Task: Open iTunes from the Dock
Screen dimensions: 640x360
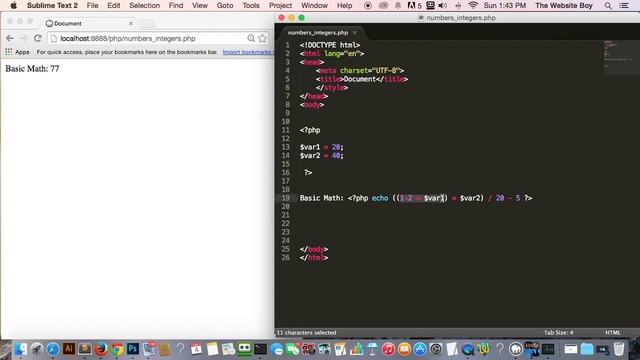Action: 388,349
